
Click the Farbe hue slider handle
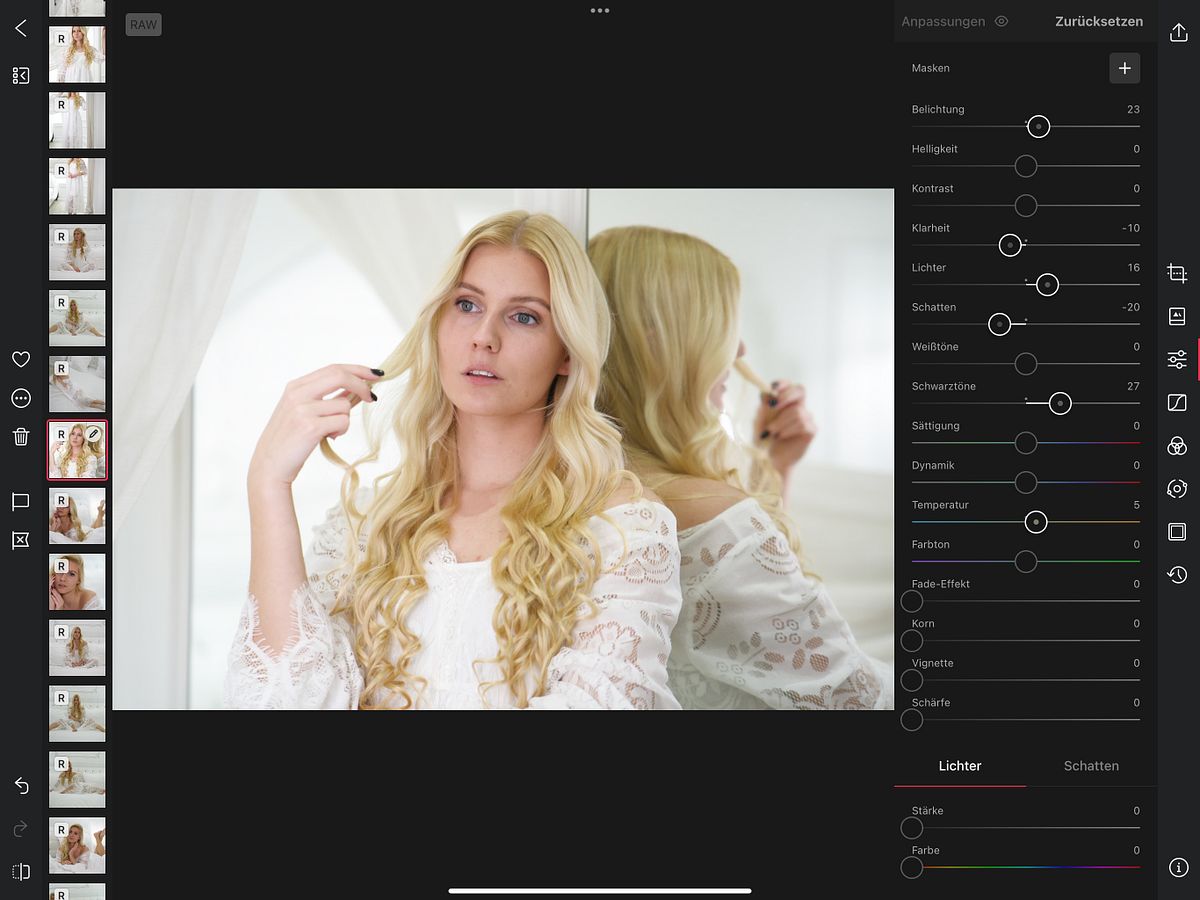[912, 868]
